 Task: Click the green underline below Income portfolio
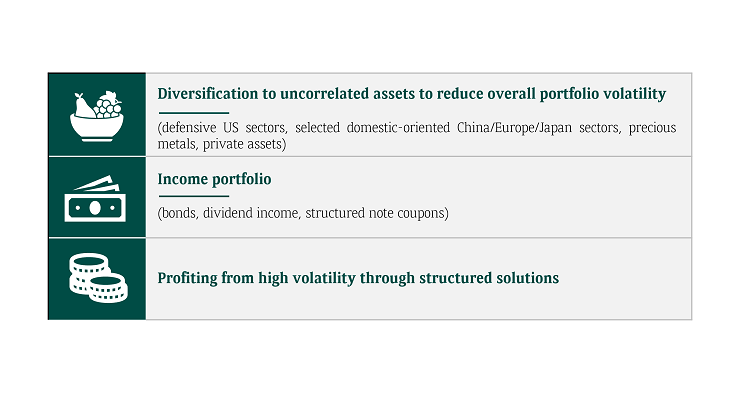coord(193,196)
